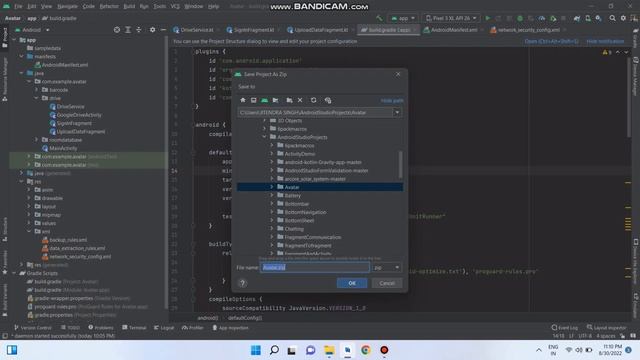Hide the Project panel minus icon
The width and height of the screenshot is (640, 360).
pyautogui.click(x=163, y=30)
